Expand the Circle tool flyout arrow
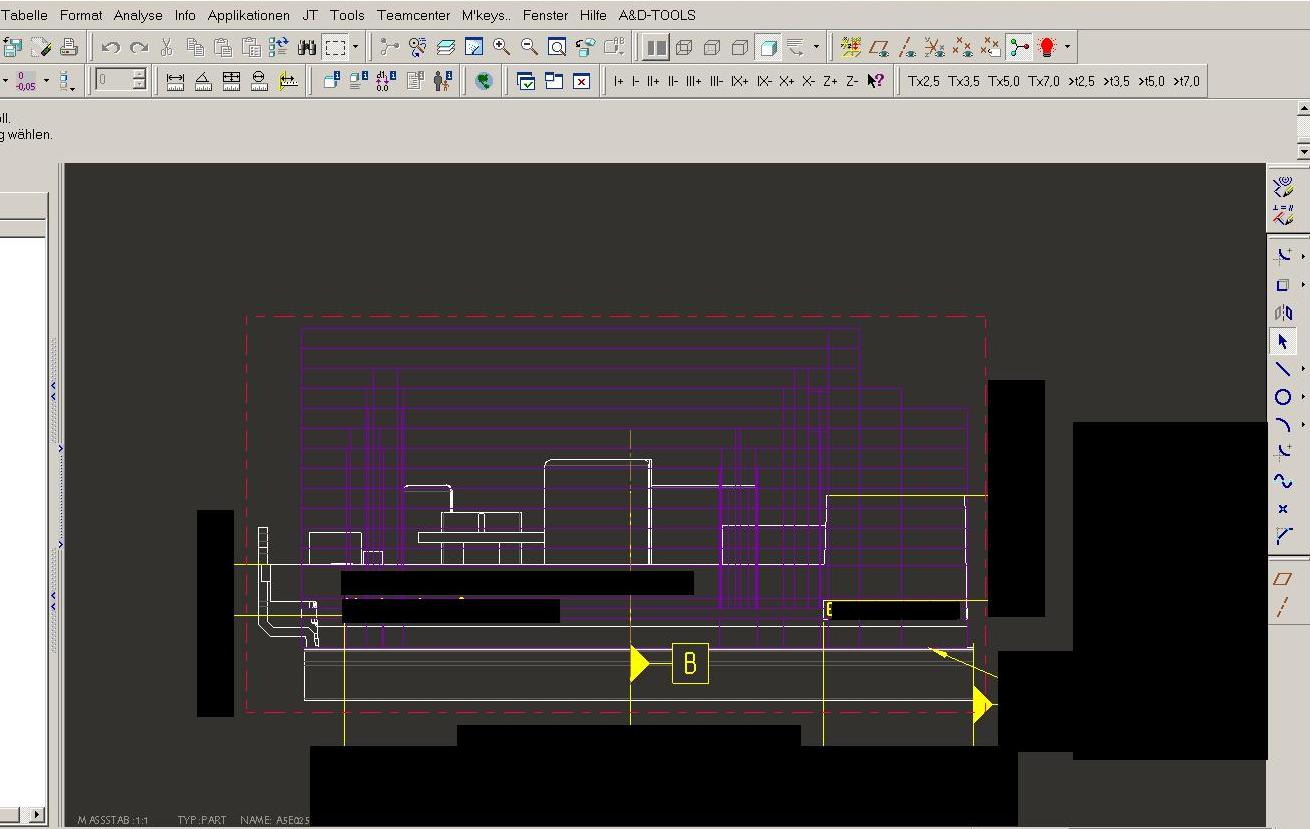The image size is (1310, 829). tap(1303, 397)
